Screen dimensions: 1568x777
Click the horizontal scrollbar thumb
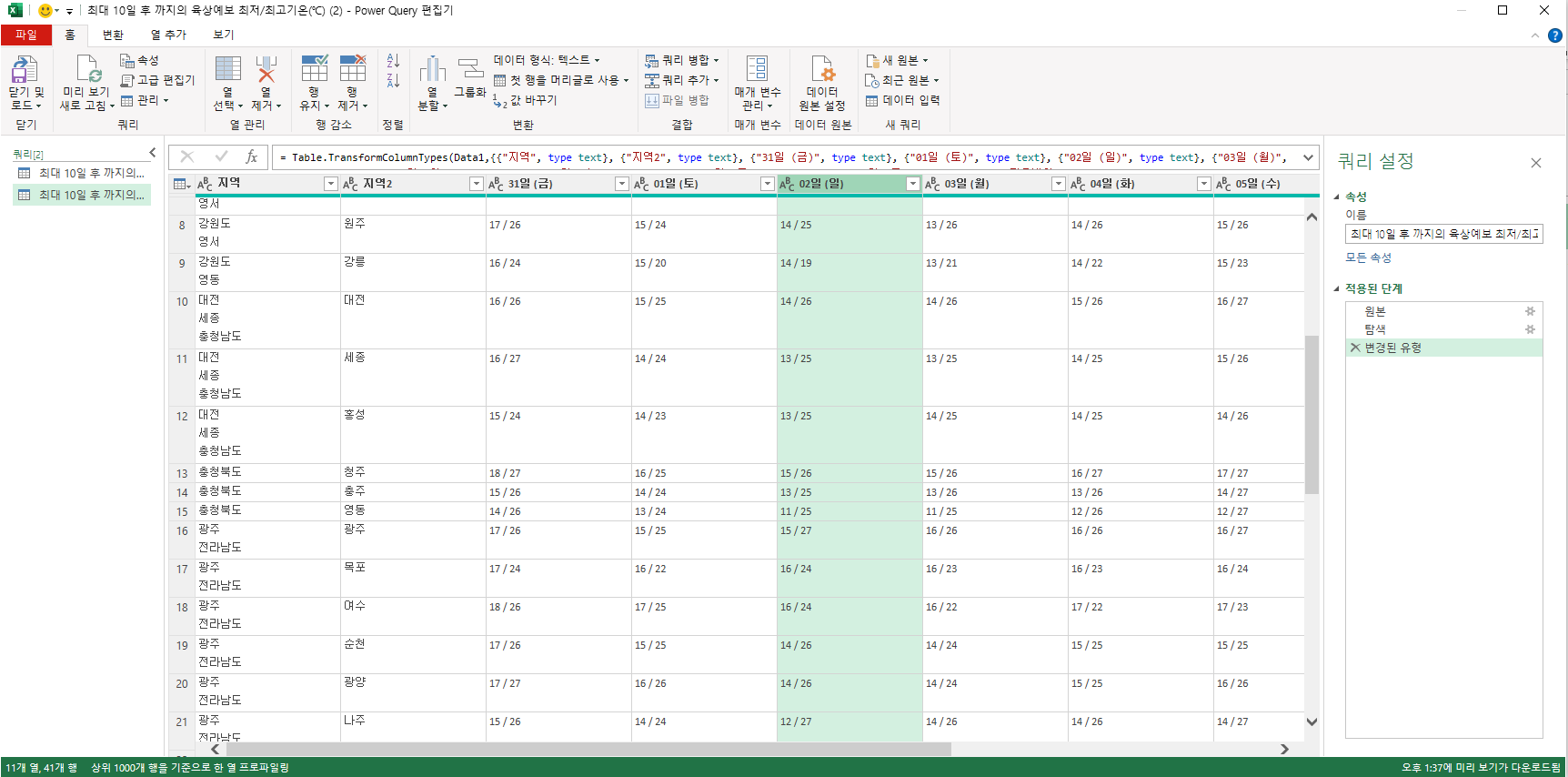click(588, 749)
